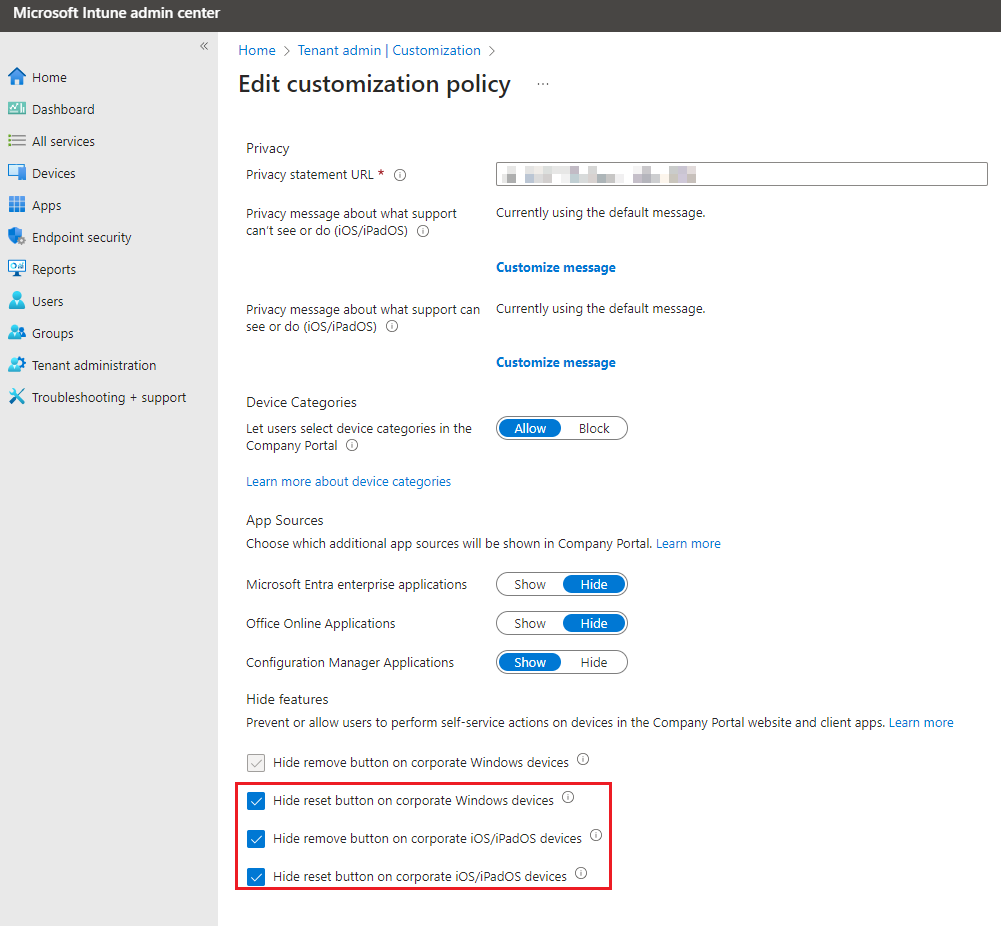Go to the Reports section
Image resolution: width=1001 pixels, height=926 pixels.
pos(54,268)
